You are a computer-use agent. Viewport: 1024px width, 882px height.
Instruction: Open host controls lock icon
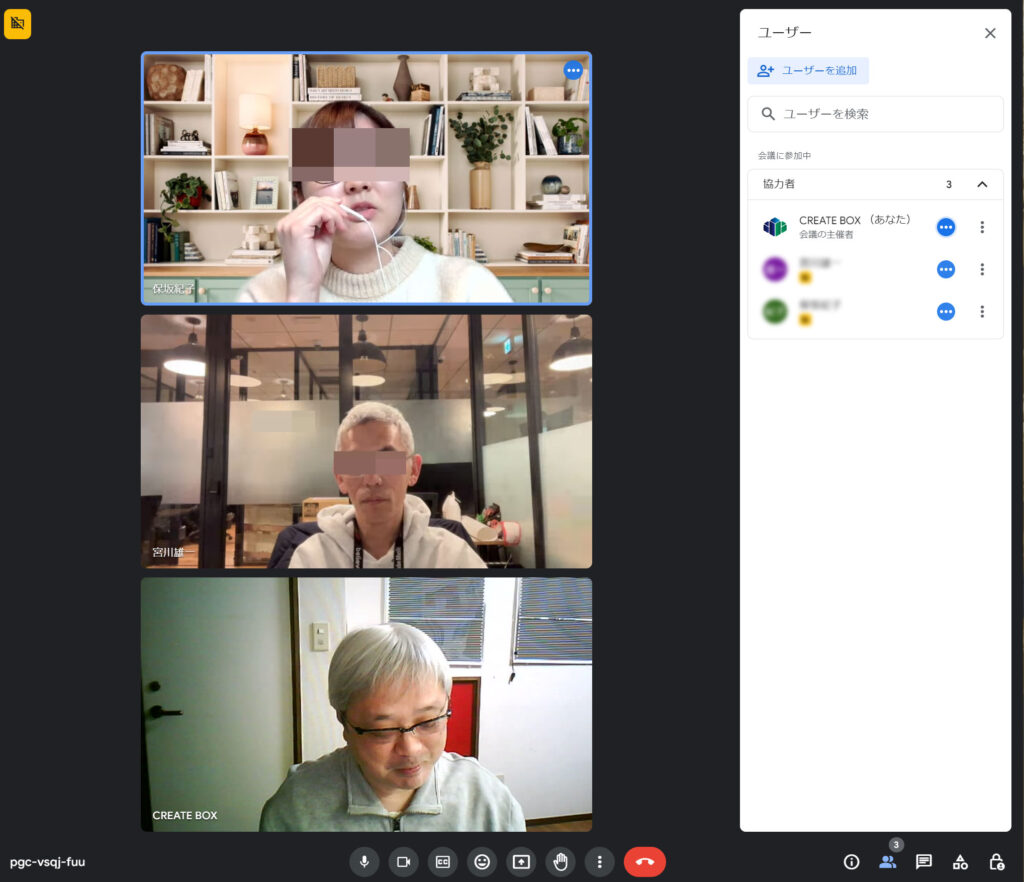pyautogui.click(x=996, y=862)
